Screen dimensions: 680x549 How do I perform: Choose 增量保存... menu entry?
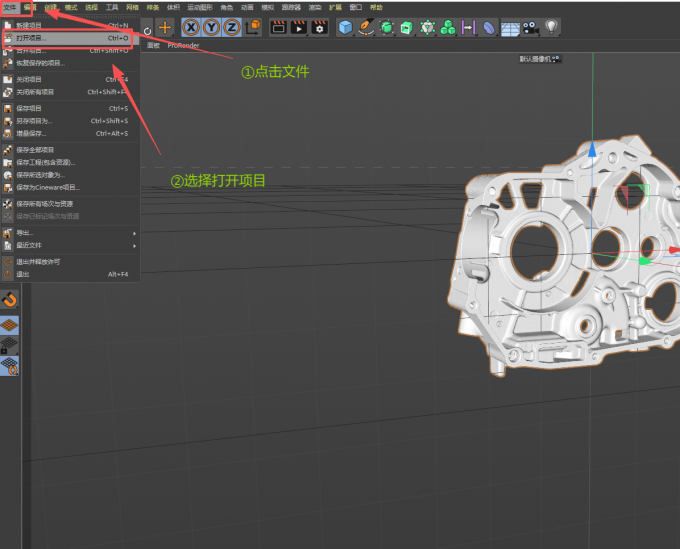(70, 134)
